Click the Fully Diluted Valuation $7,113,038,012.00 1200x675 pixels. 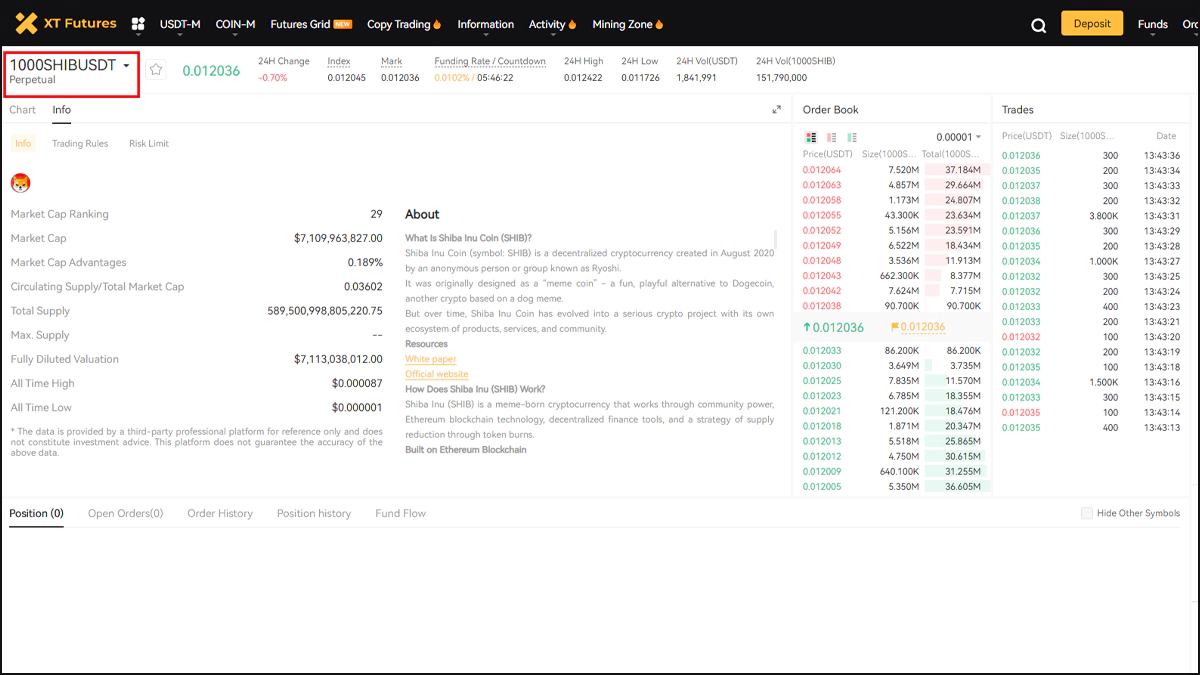click(338, 359)
